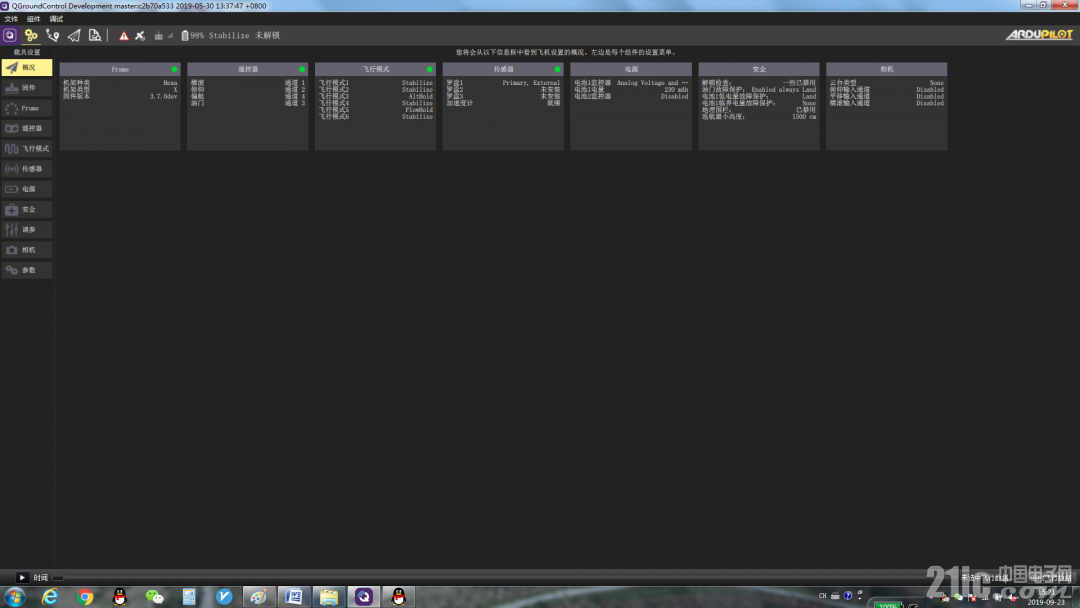Click the 电源 summary card header
This screenshot has height=608, width=1080.
pyautogui.click(x=631, y=70)
